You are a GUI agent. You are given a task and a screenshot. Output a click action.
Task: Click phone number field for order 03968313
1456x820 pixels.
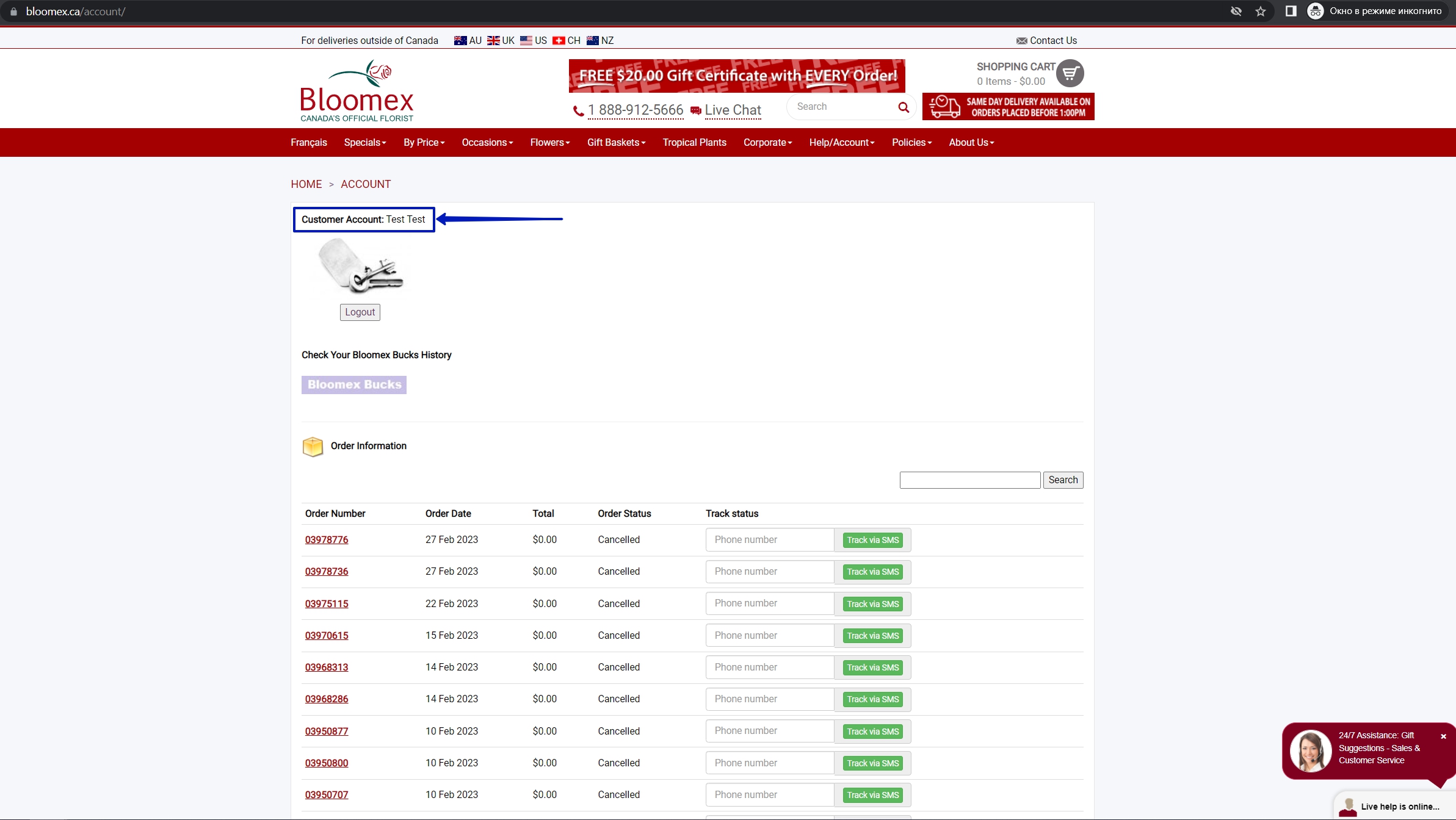tap(769, 667)
